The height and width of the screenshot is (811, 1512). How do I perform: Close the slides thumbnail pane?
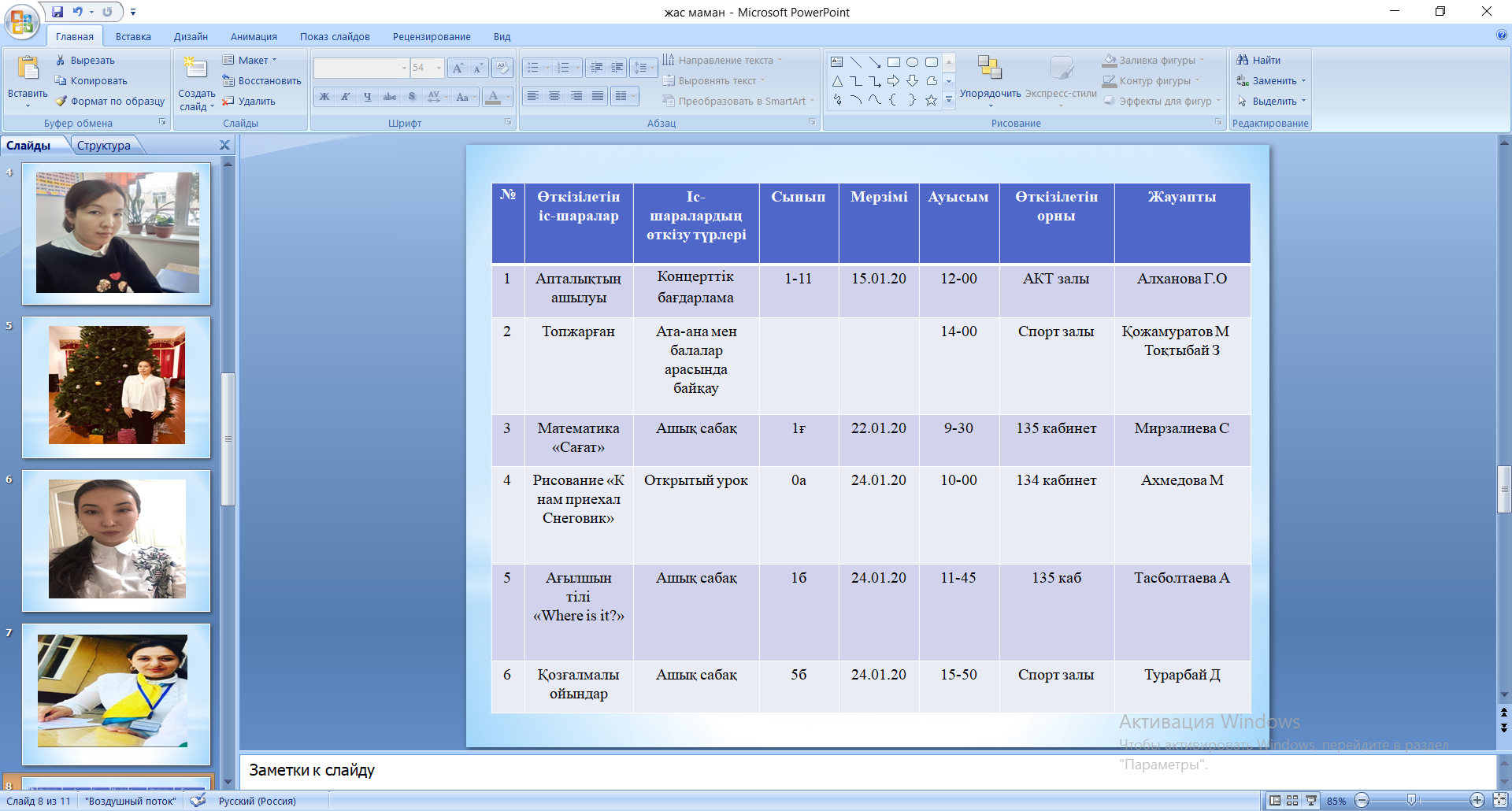click(224, 145)
